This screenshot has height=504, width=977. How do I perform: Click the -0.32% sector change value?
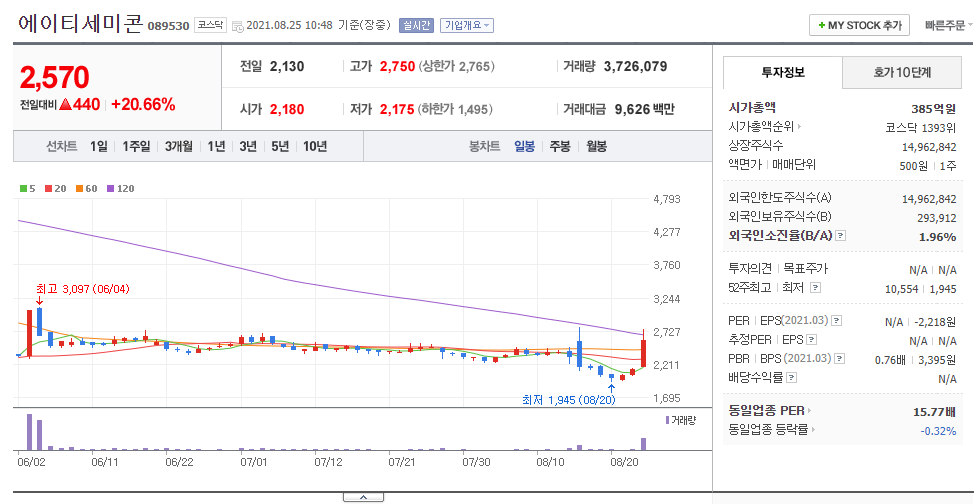point(938,431)
